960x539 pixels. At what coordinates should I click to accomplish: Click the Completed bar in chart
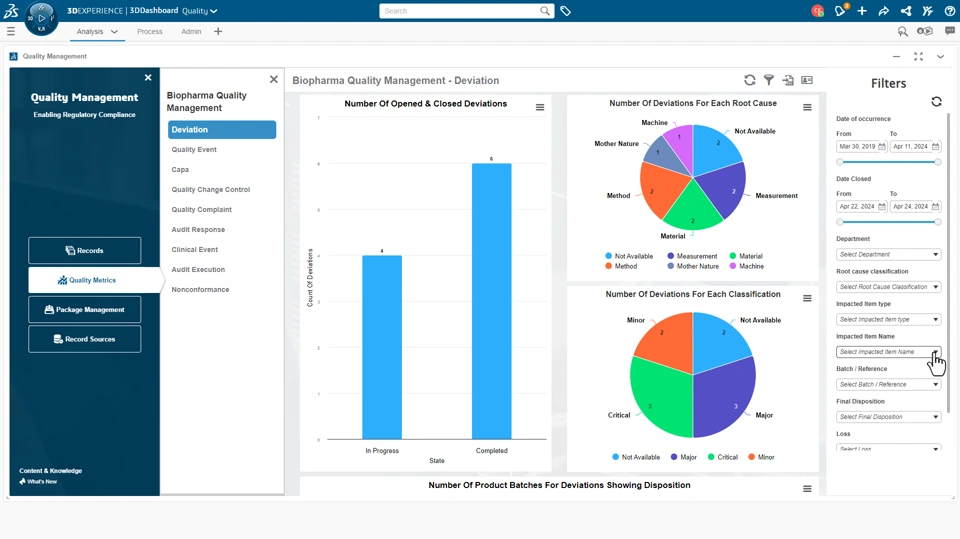492,301
